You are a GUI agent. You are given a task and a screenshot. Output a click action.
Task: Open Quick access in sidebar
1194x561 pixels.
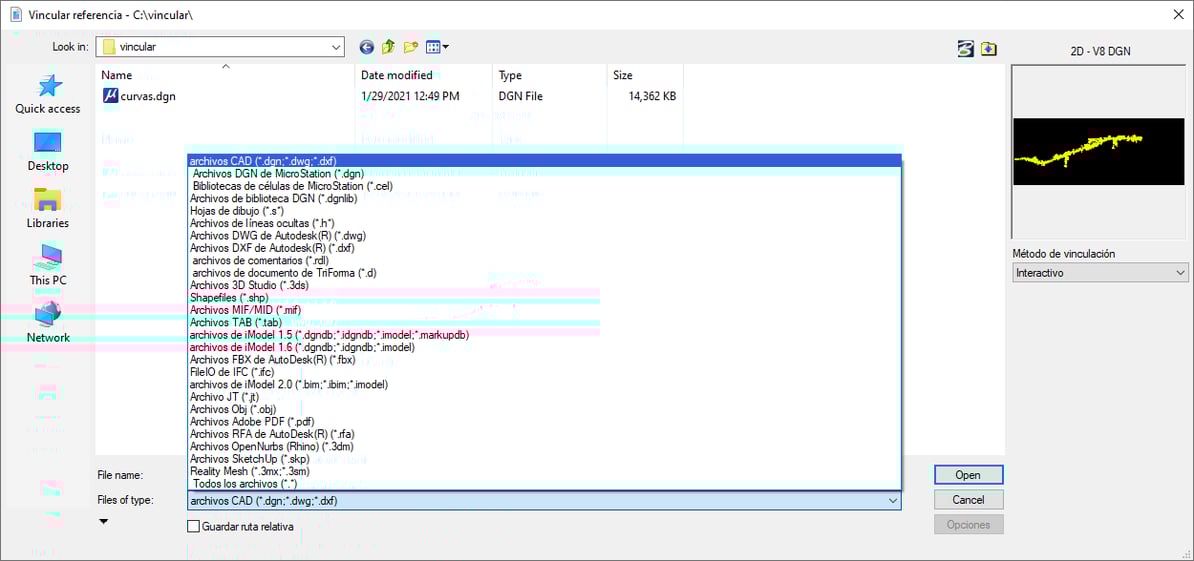tap(48, 94)
